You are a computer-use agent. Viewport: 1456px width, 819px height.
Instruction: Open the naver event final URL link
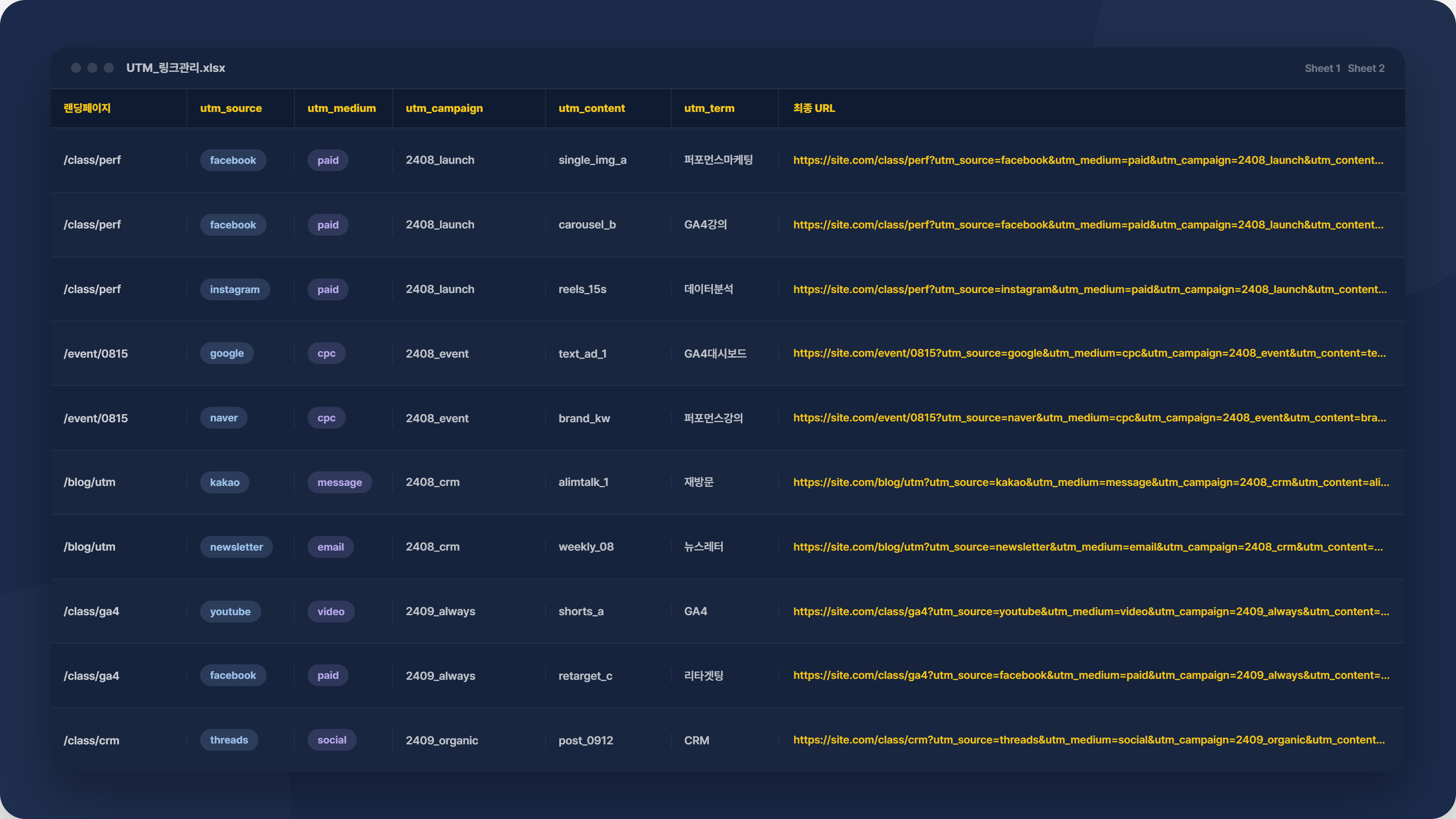click(x=1089, y=418)
